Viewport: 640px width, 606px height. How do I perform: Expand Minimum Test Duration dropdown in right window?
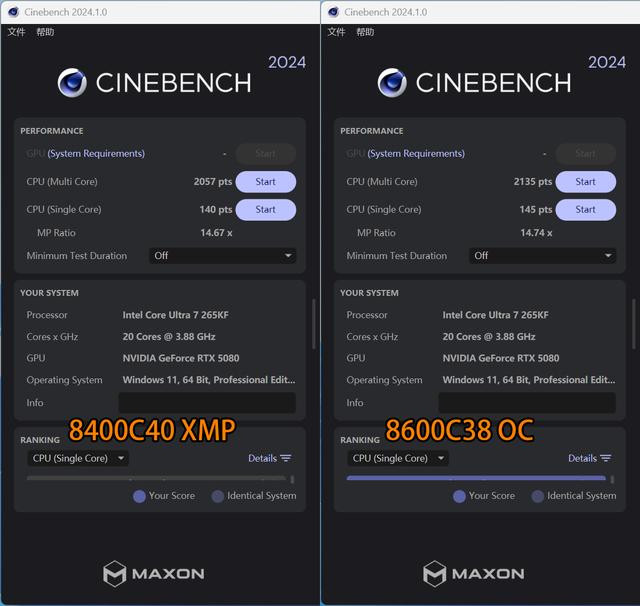click(542, 256)
